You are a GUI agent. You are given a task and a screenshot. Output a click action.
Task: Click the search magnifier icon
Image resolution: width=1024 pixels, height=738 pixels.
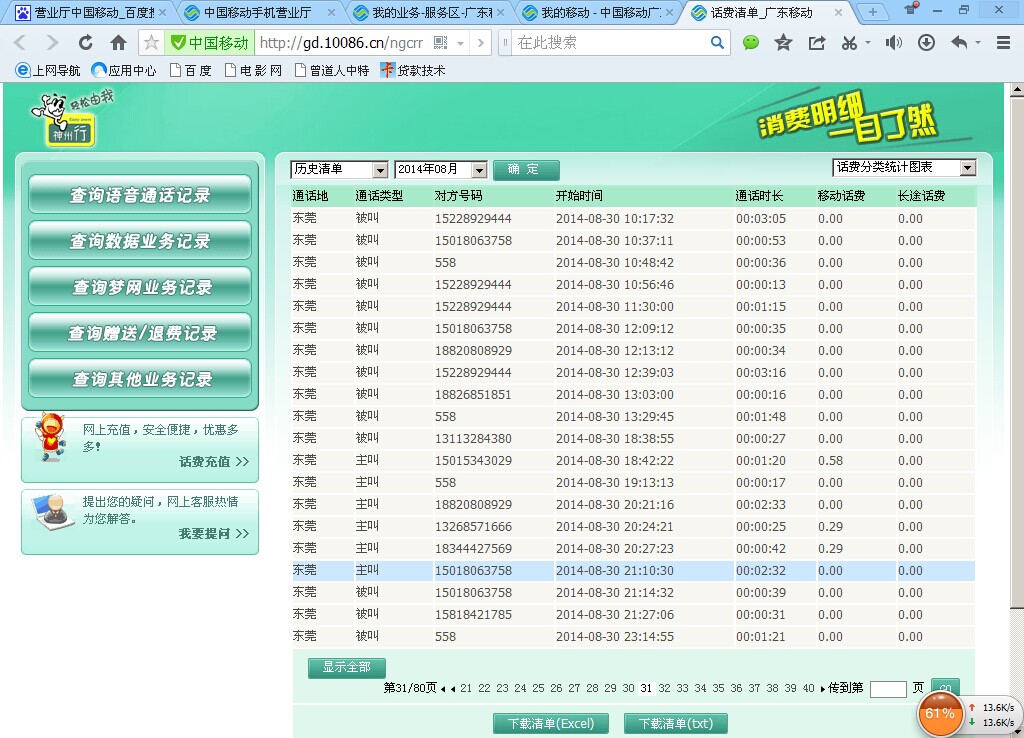pos(717,43)
